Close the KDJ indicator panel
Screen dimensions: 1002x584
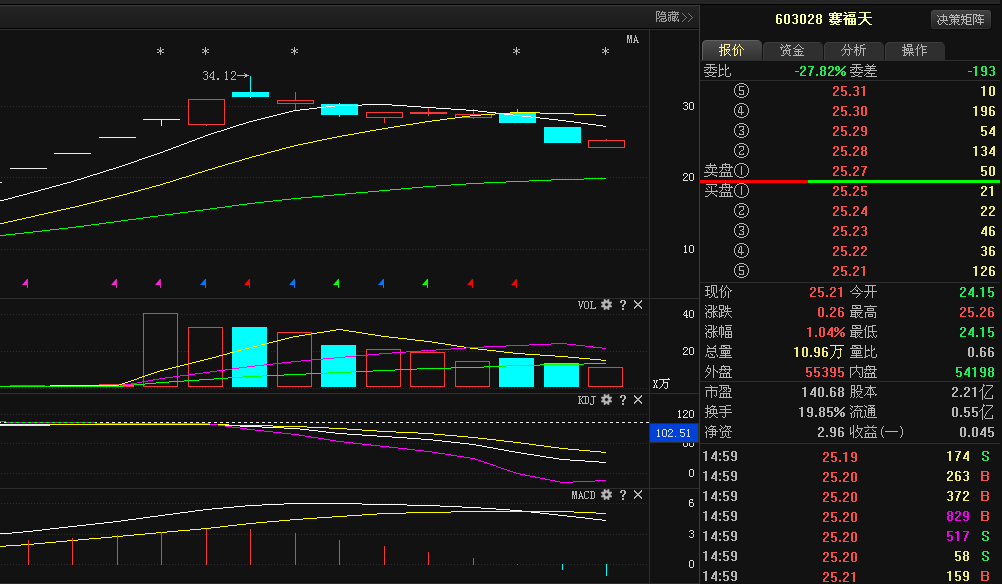(638, 400)
